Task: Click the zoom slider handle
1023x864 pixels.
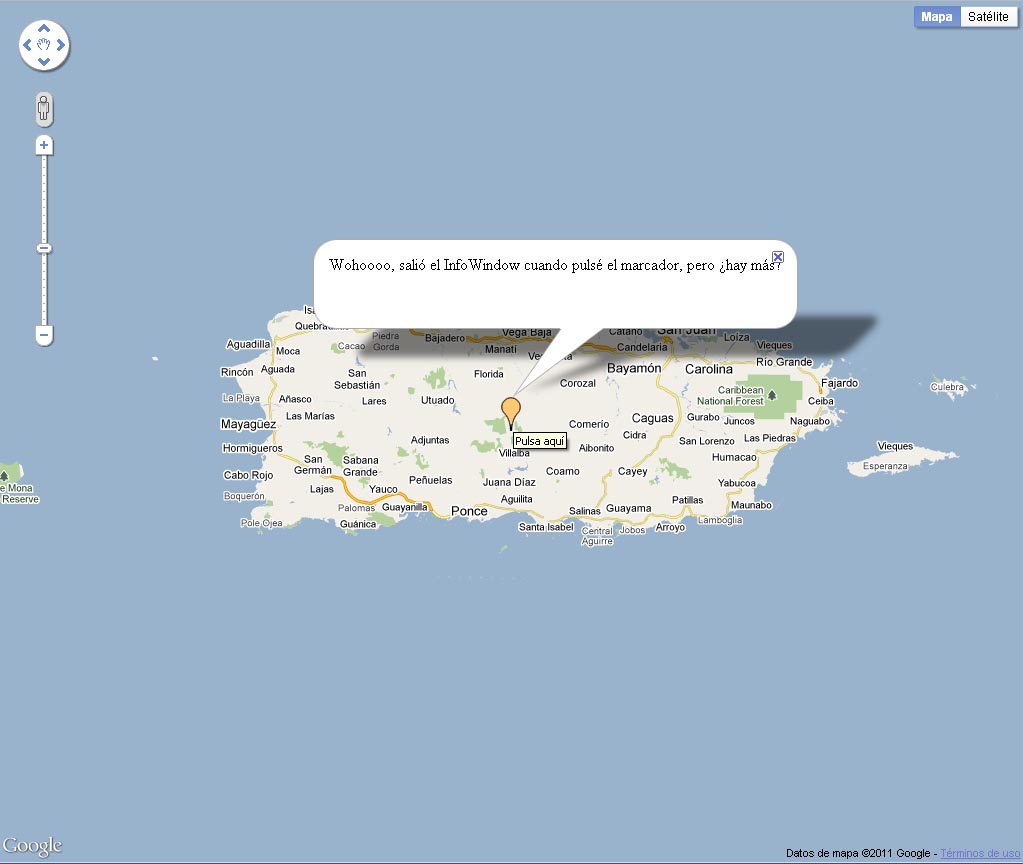Action: 44,248
